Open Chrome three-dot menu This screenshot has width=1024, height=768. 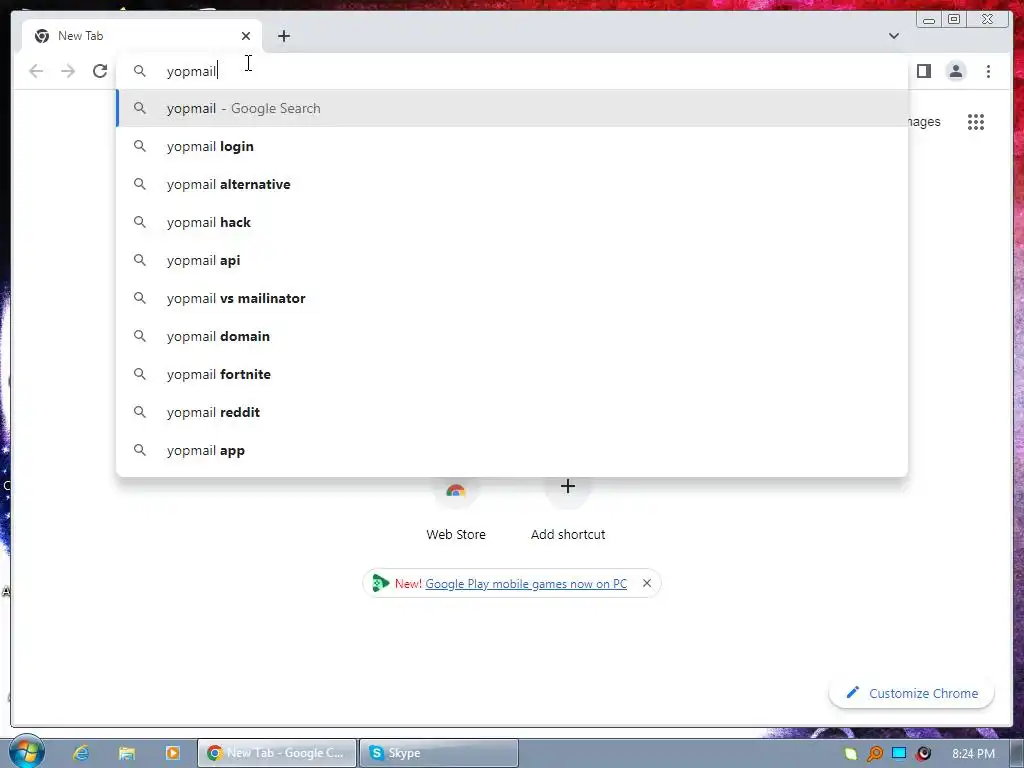pyautogui.click(x=988, y=71)
